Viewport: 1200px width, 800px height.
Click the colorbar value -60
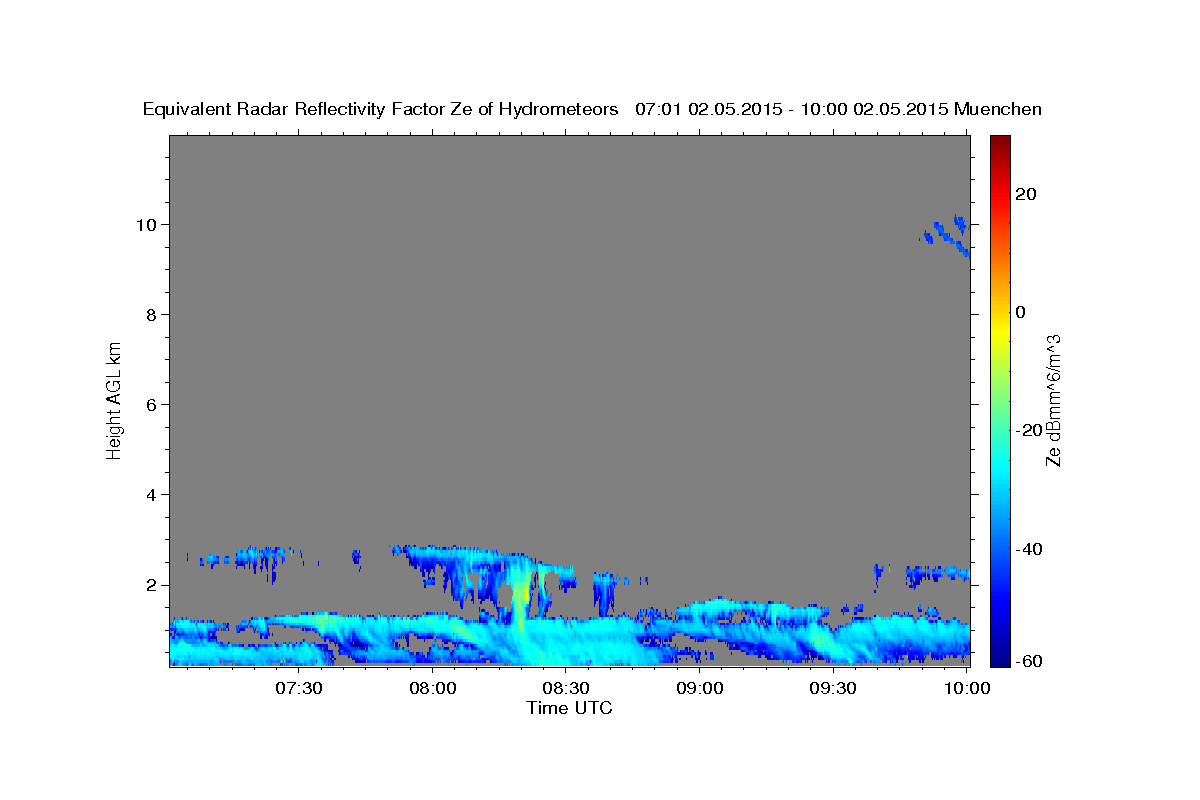pos(1027,661)
